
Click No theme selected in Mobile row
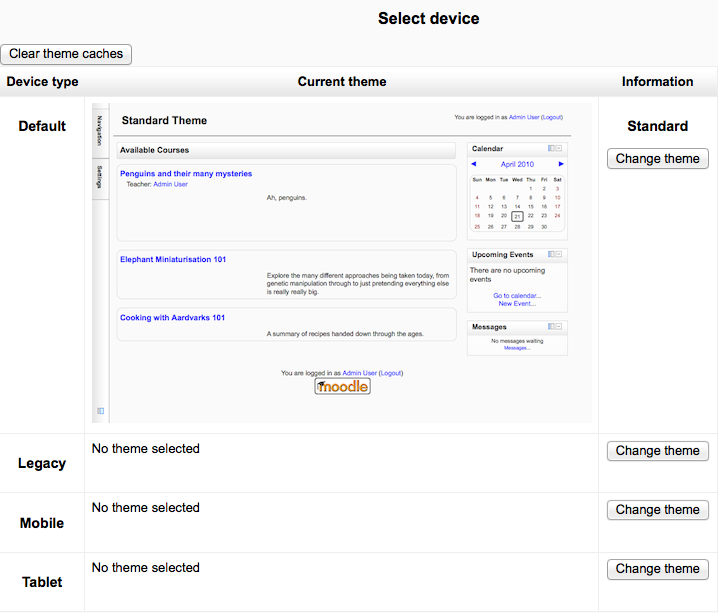coord(146,508)
